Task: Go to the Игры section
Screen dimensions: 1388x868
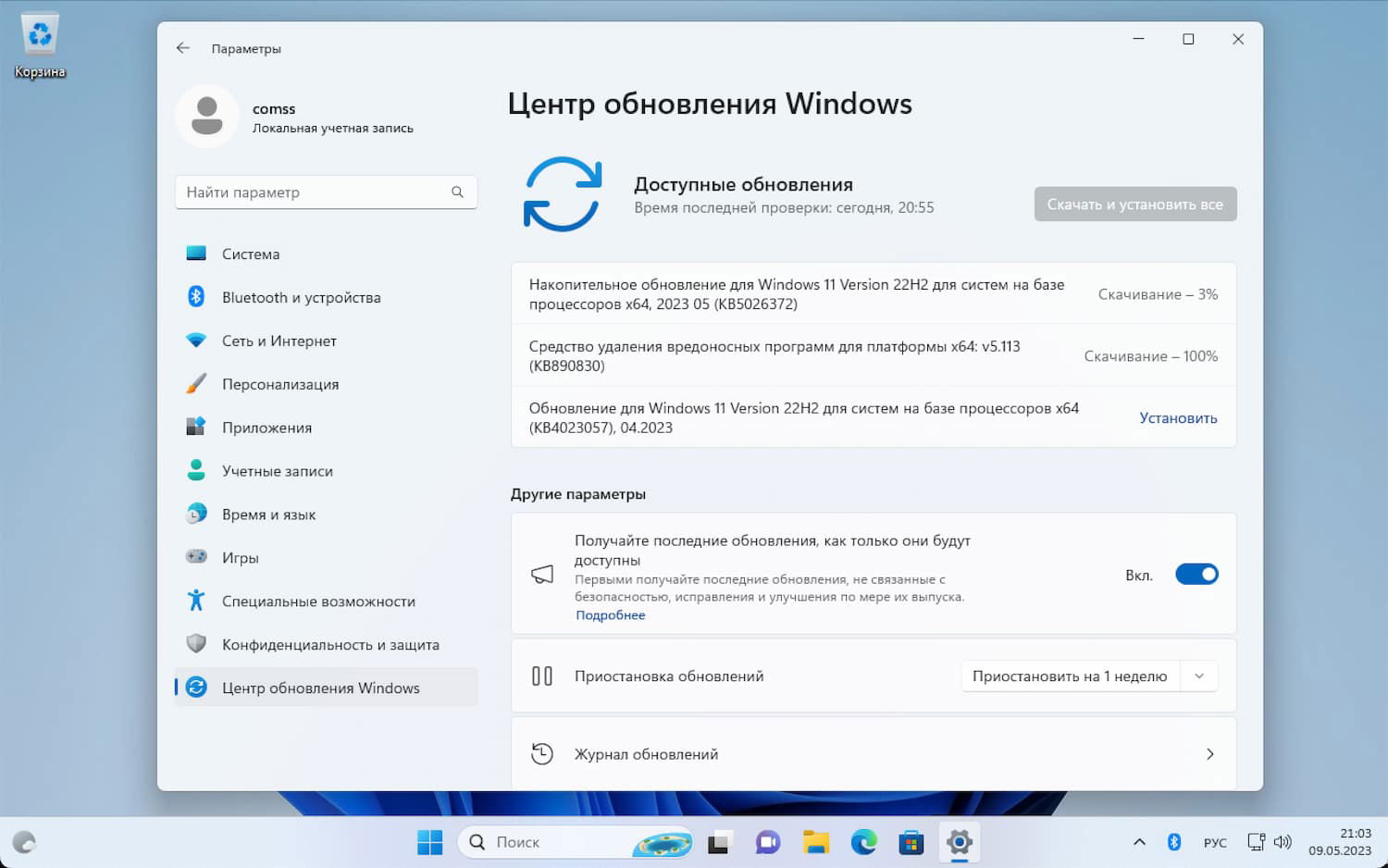Action: click(326, 558)
